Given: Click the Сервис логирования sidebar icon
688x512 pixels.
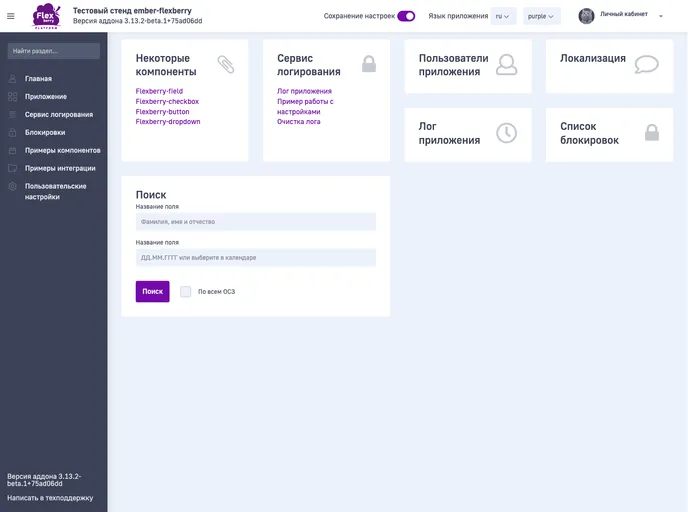Looking at the screenshot, I should click(x=12, y=115).
